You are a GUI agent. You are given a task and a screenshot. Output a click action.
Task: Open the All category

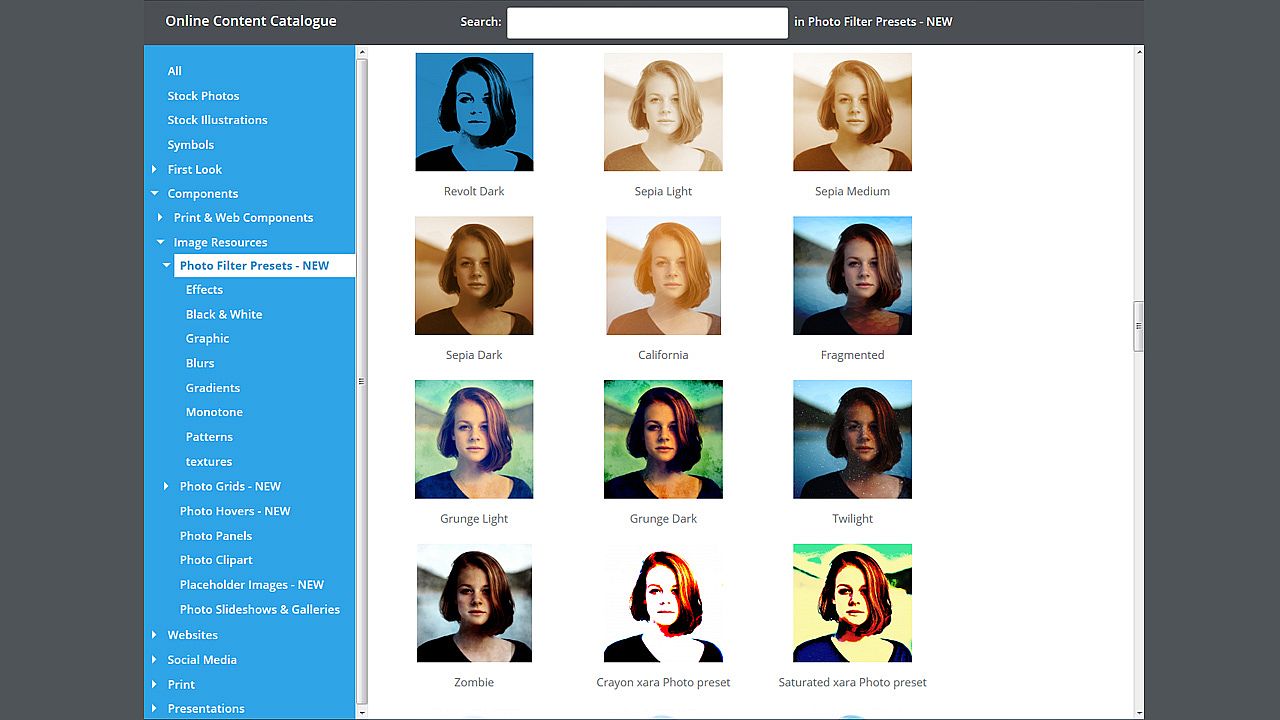[x=175, y=71]
